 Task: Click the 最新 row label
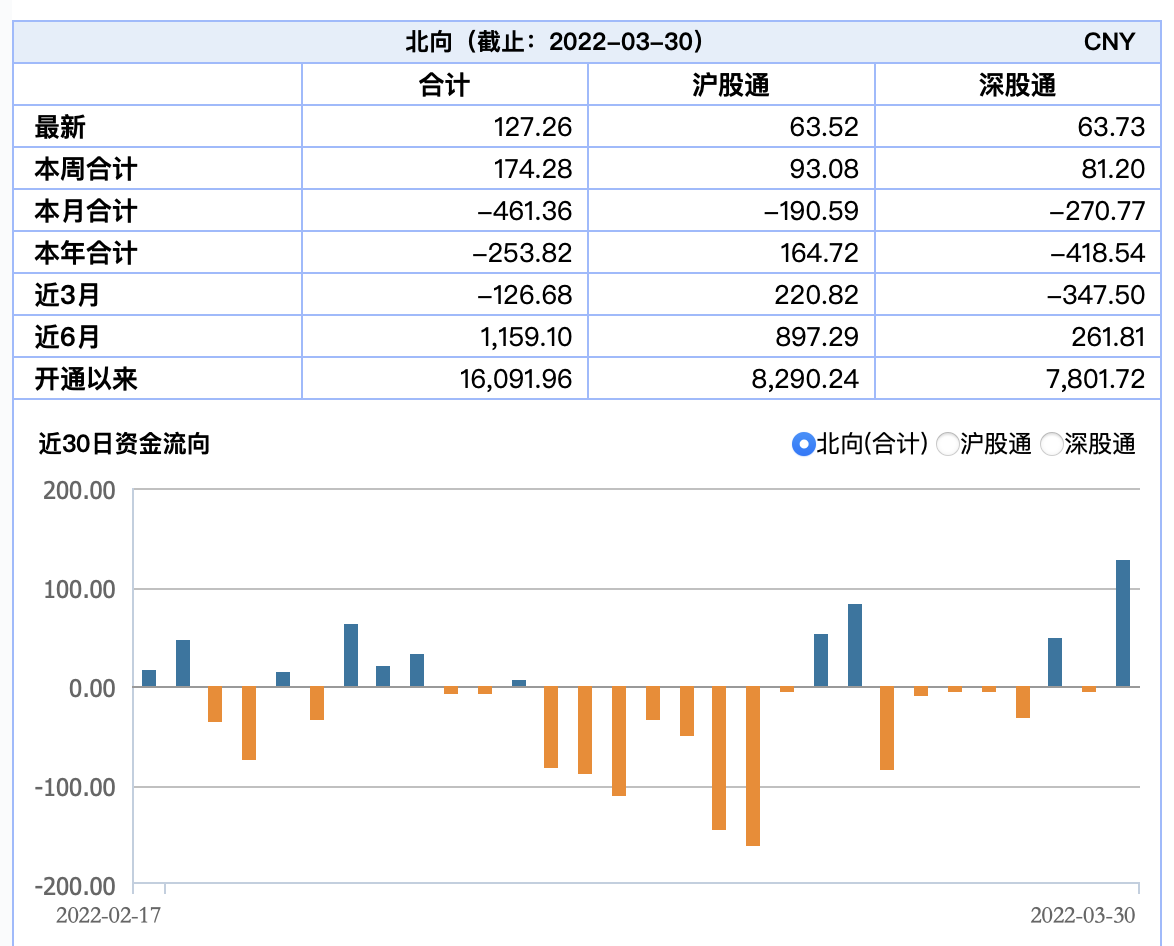tap(60, 127)
